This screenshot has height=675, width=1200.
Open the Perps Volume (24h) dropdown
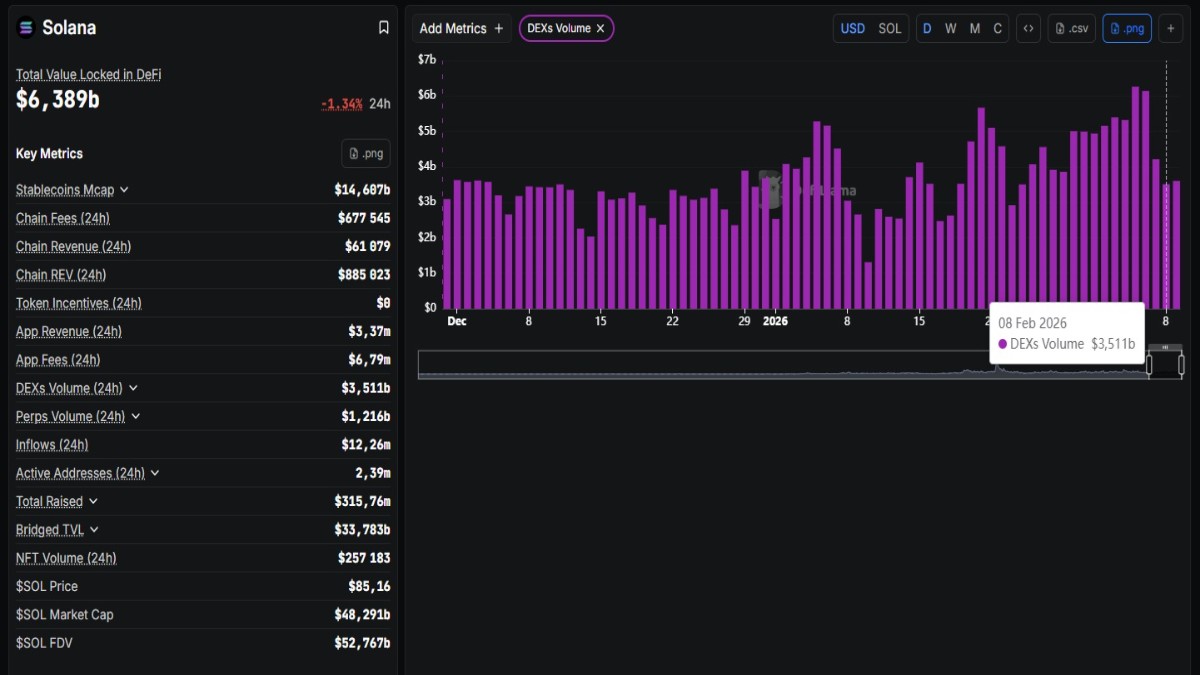[x=137, y=416]
